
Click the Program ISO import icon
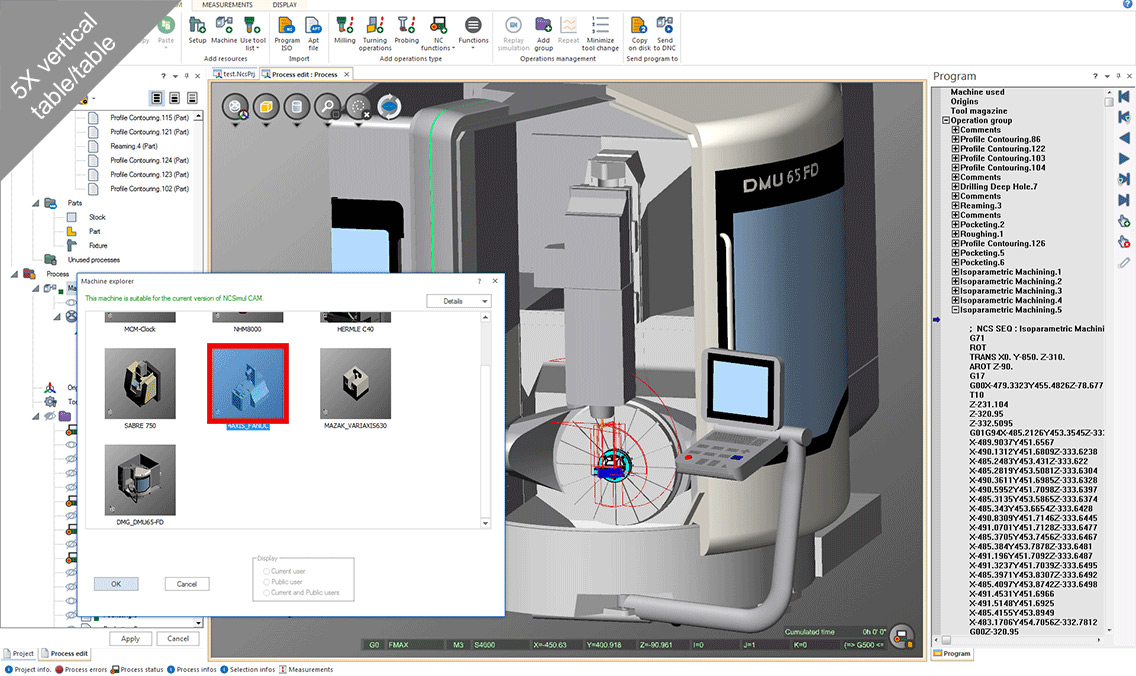coord(287,26)
